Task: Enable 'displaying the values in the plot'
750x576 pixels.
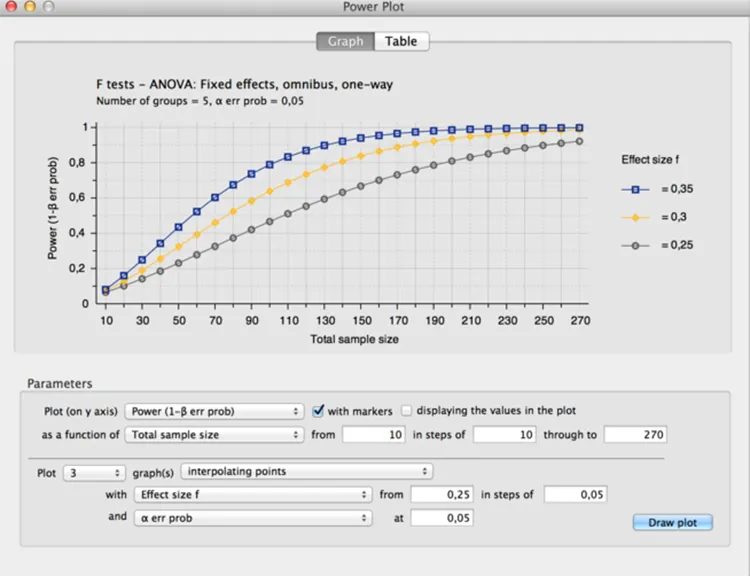Action: tap(406, 410)
